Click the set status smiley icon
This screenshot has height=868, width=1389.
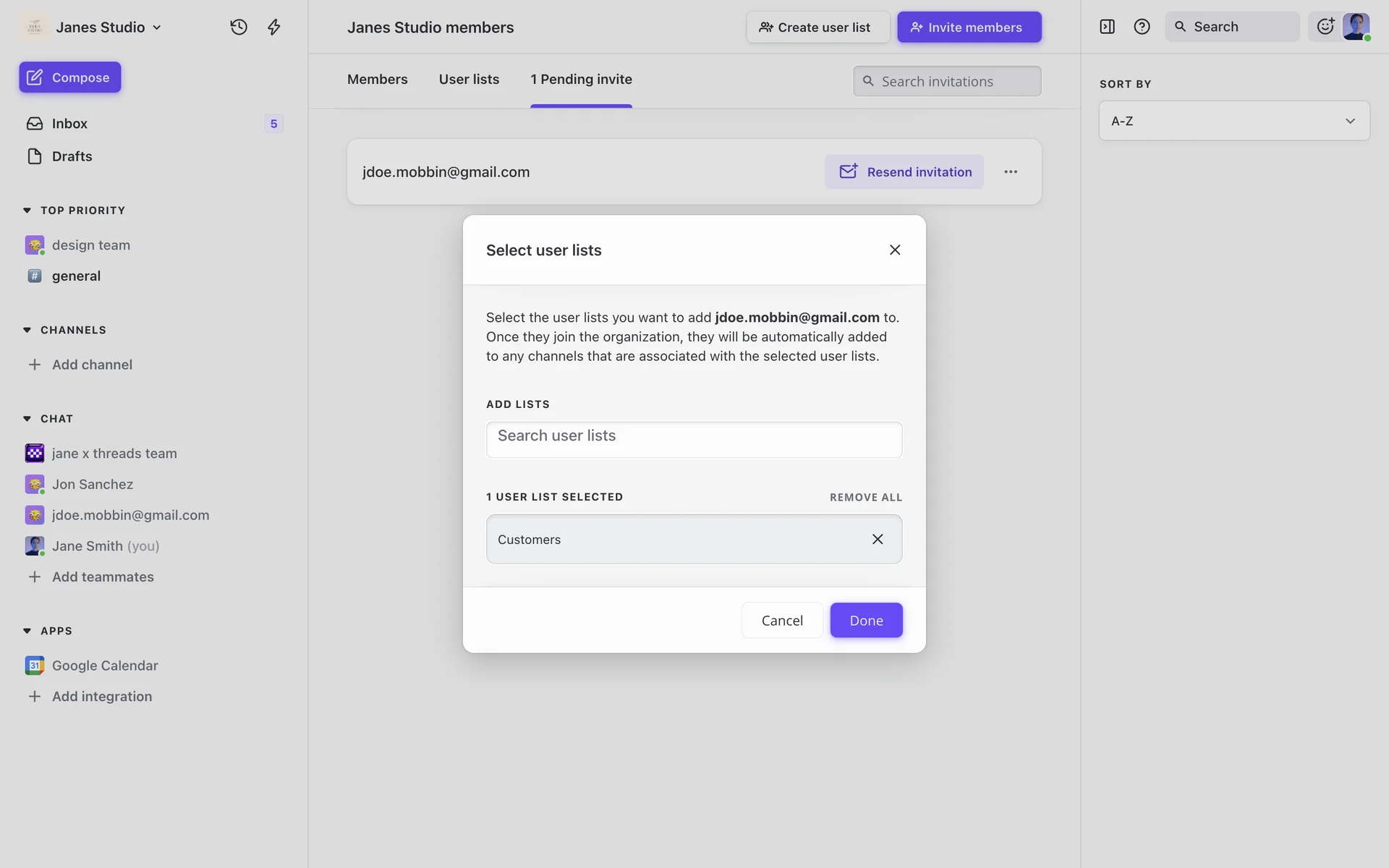tap(1325, 27)
